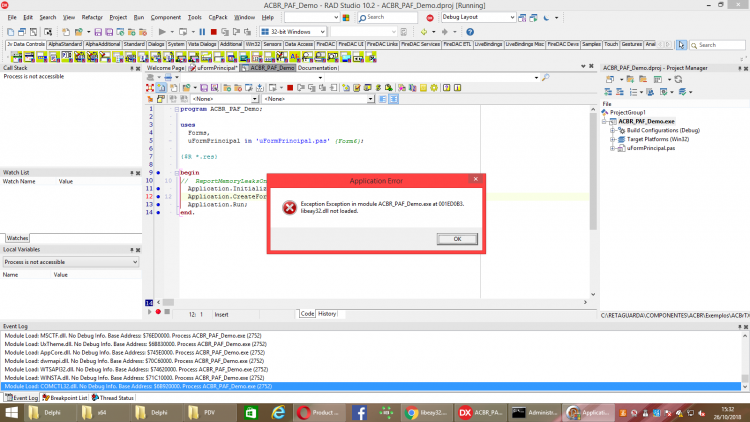The width and height of the screenshot is (750, 422).
Task: Open the Breakpoint List tab
Action: tap(65, 398)
